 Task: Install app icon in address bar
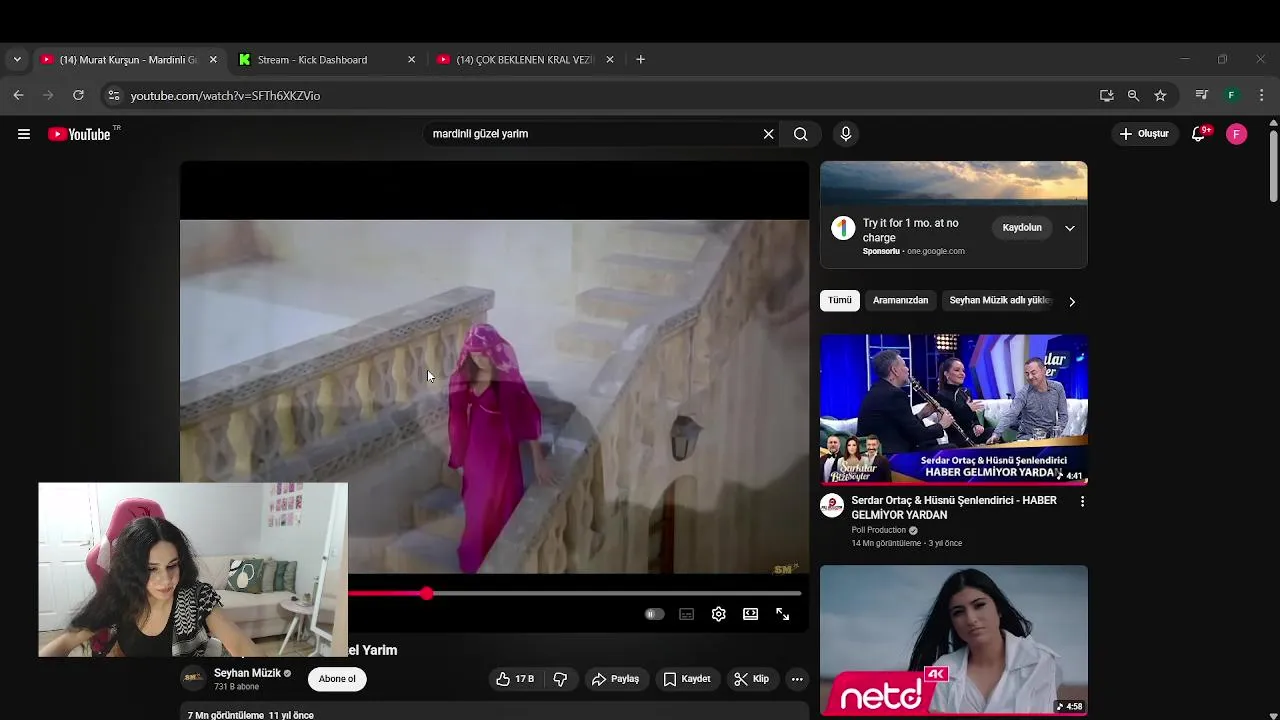(x=1106, y=96)
